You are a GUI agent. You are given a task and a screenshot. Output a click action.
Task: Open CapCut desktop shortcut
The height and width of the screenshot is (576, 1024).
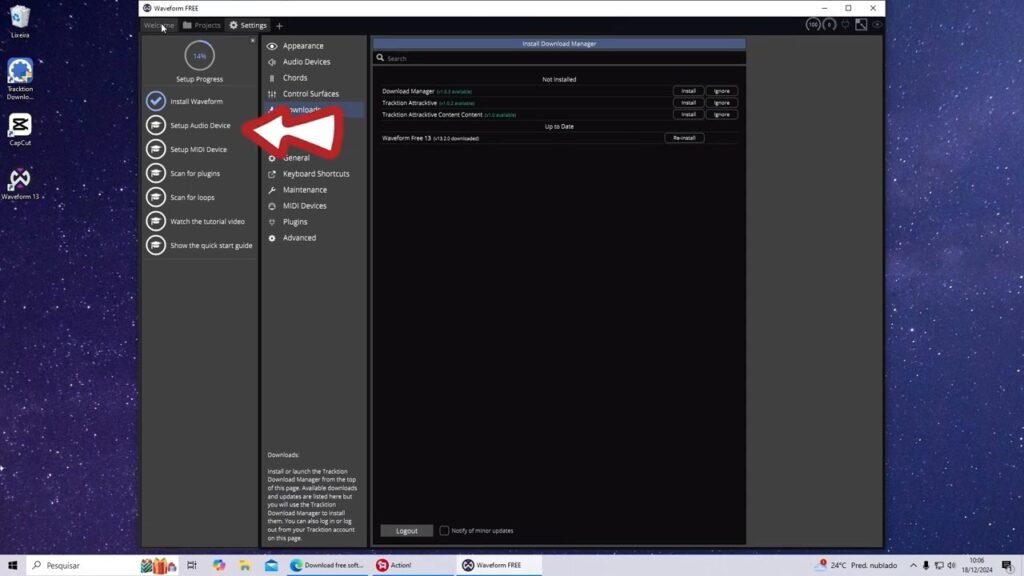tap(20, 130)
